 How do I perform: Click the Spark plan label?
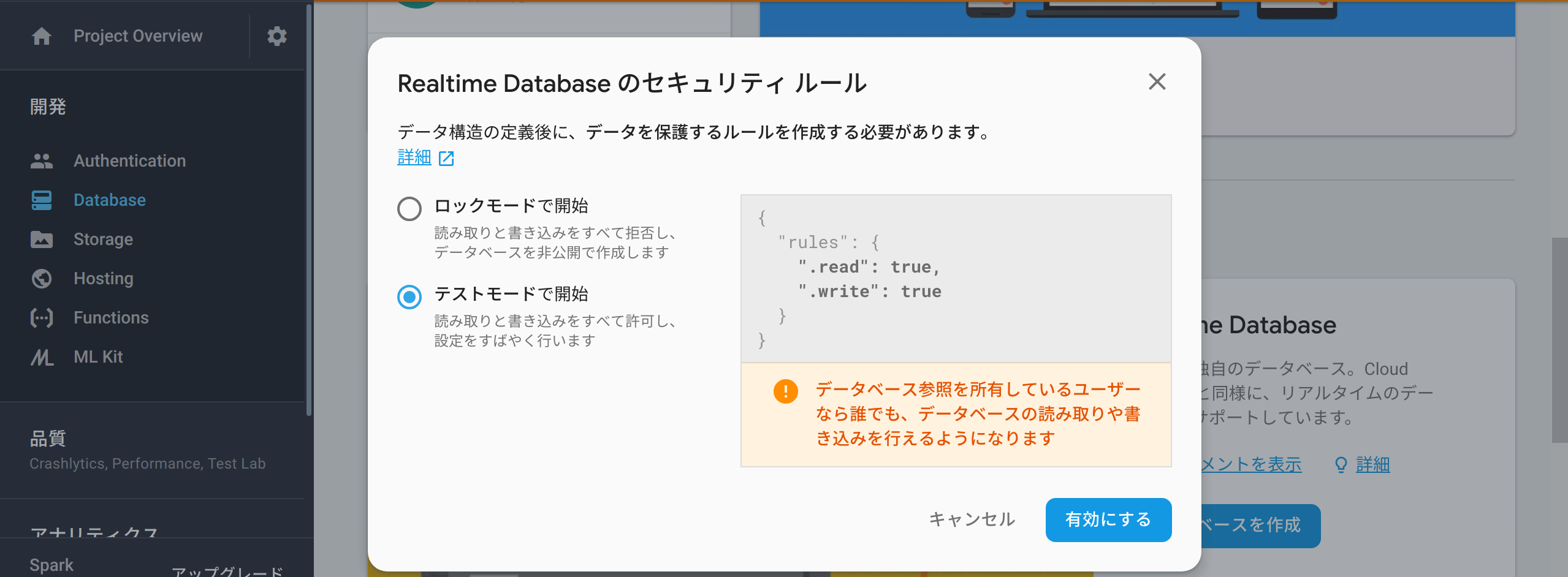click(51, 565)
